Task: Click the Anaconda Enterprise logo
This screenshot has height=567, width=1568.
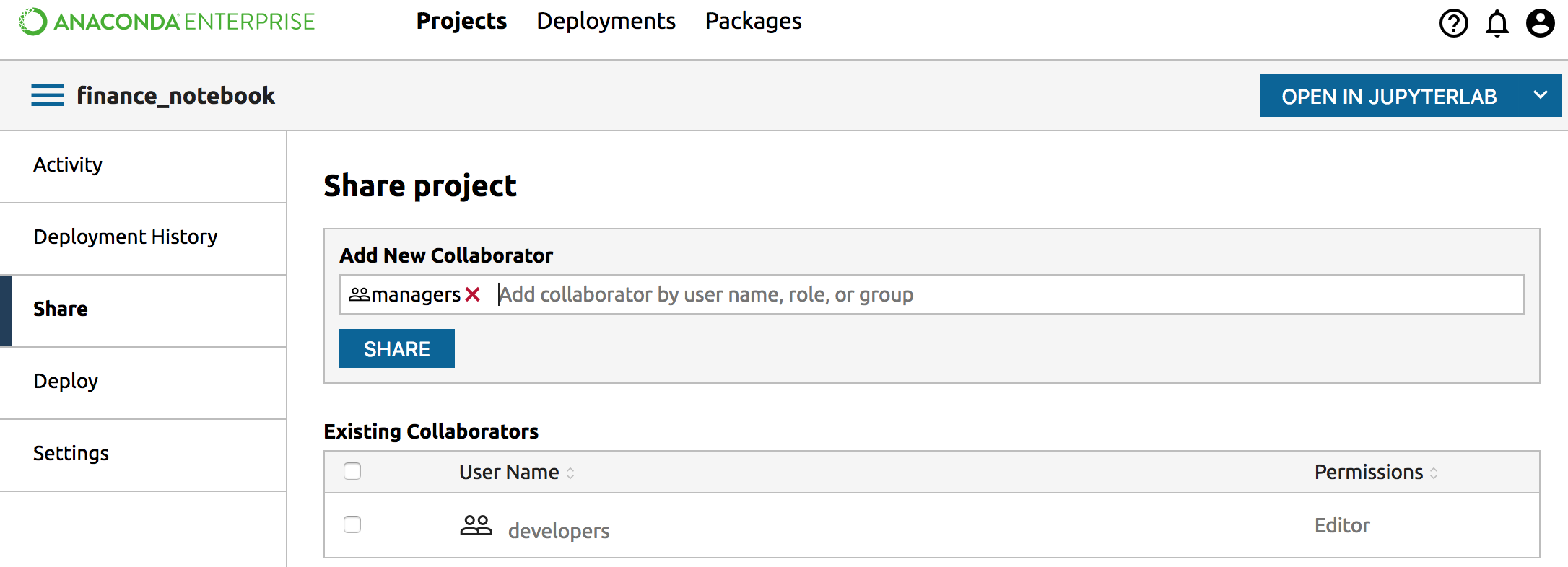Action: click(x=167, y=22)
